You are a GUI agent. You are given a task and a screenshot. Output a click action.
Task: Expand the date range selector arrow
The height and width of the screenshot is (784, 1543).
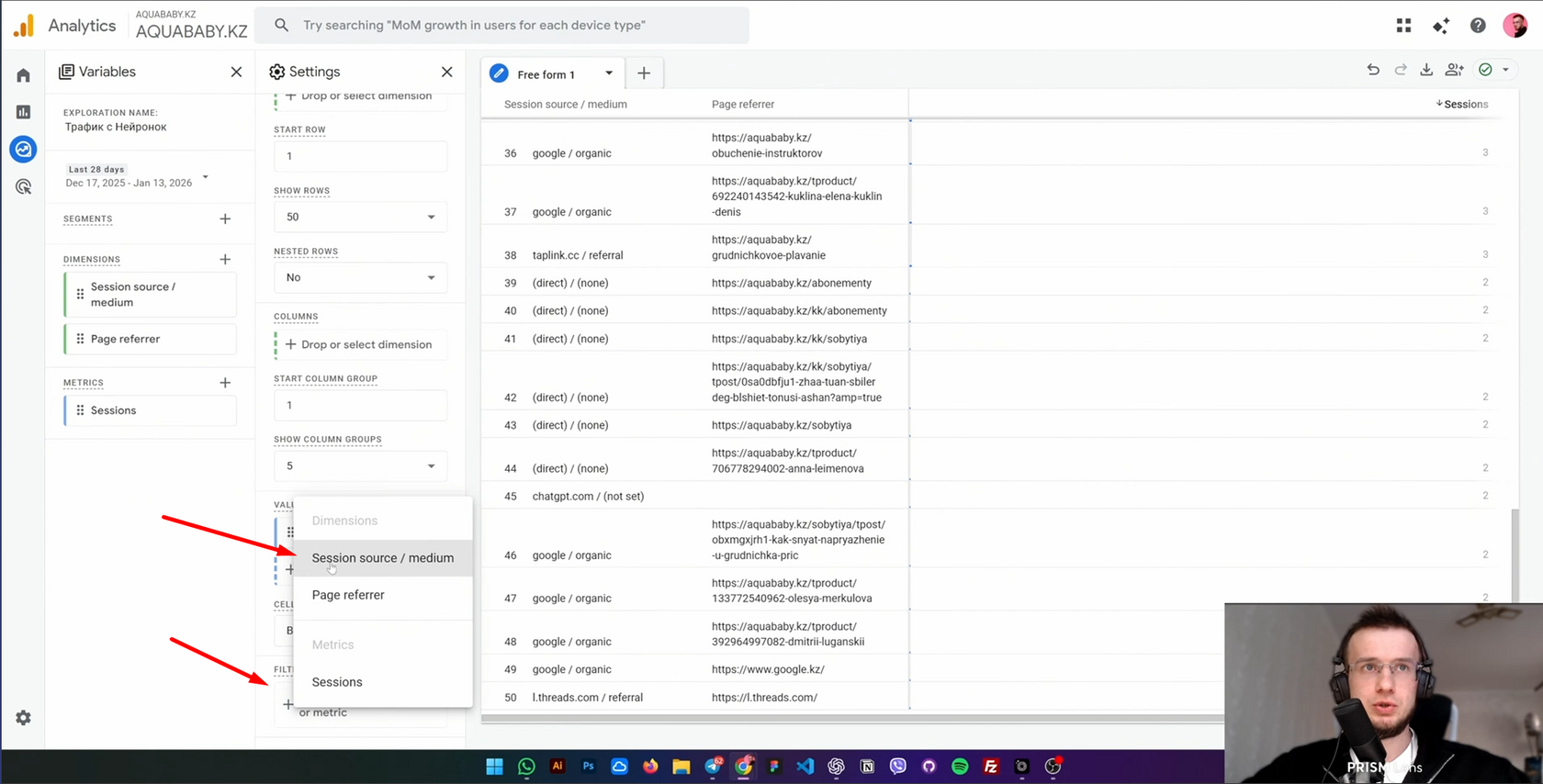pos(206,176)
